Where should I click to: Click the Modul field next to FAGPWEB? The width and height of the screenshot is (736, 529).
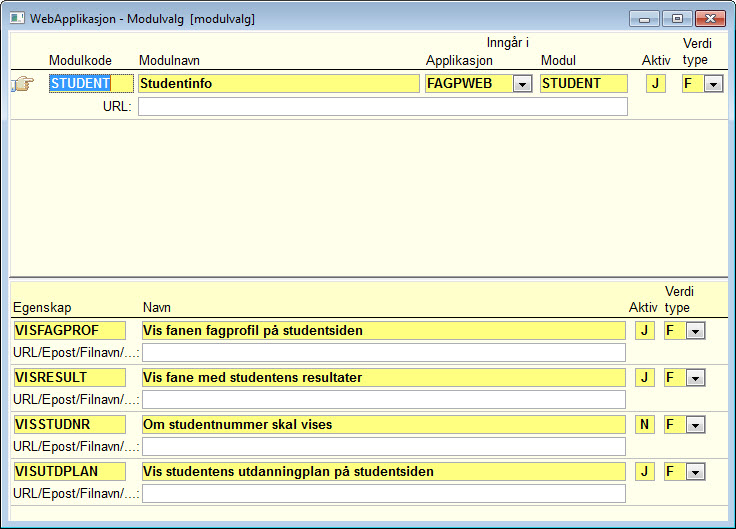tap(583, 84)
